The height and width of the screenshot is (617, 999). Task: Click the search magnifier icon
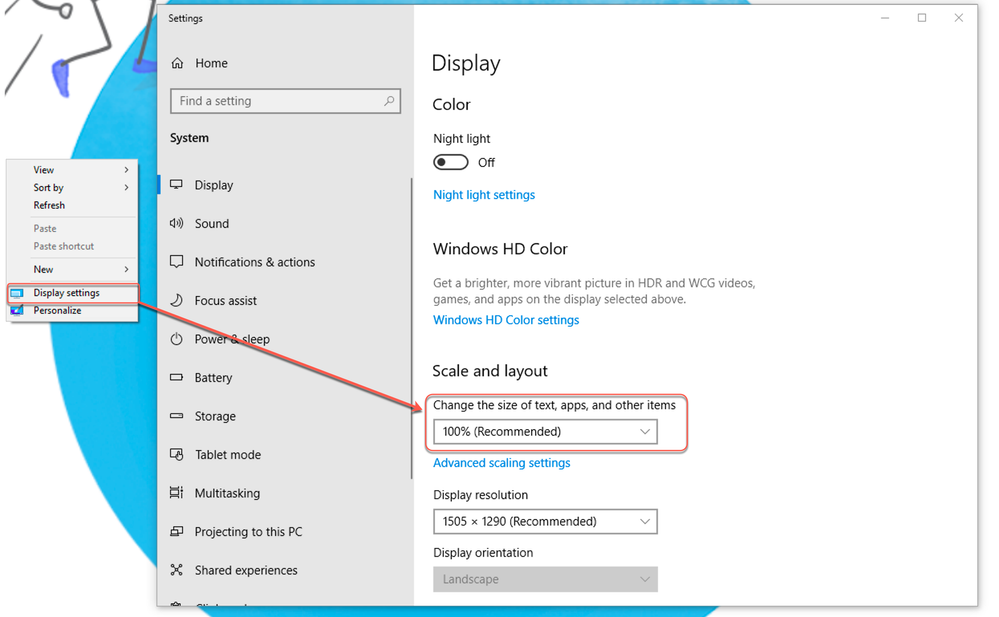click(389, 101)
